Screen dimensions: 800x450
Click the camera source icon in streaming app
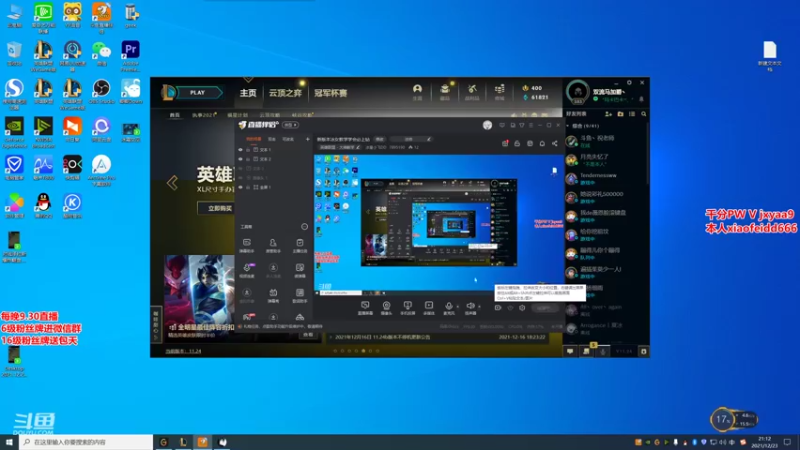(386, 308)
